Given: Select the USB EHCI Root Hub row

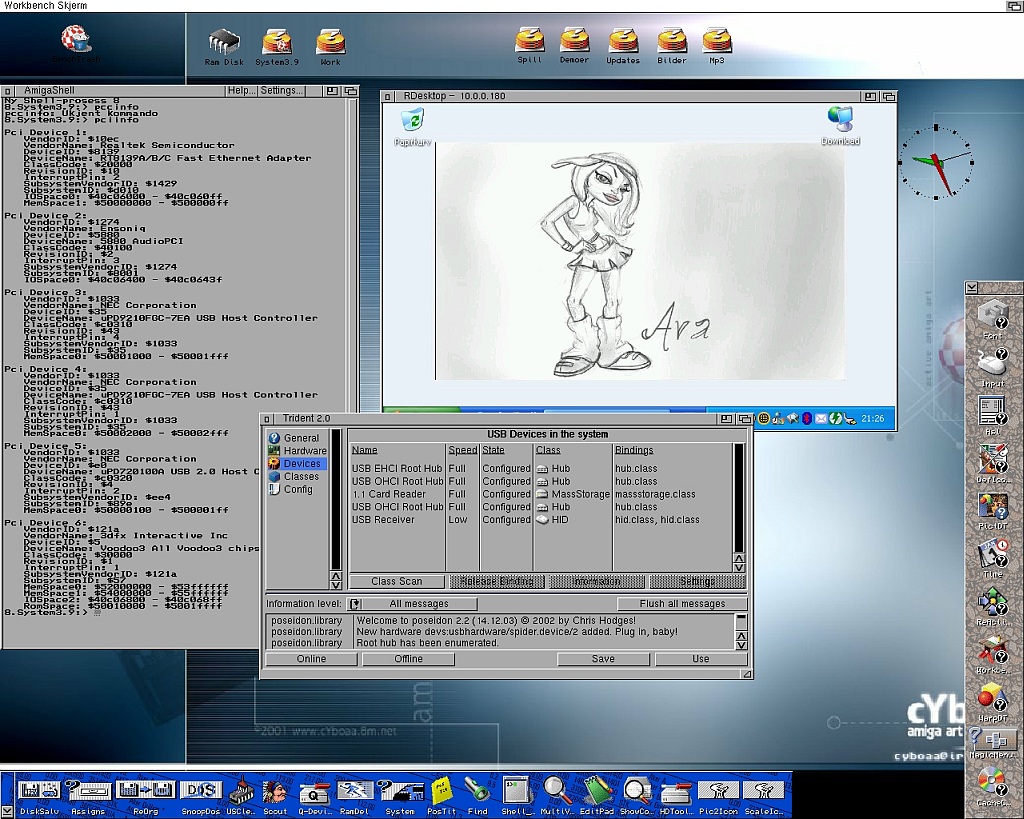Looking at the screenshot, I should [x=540, y=468].
